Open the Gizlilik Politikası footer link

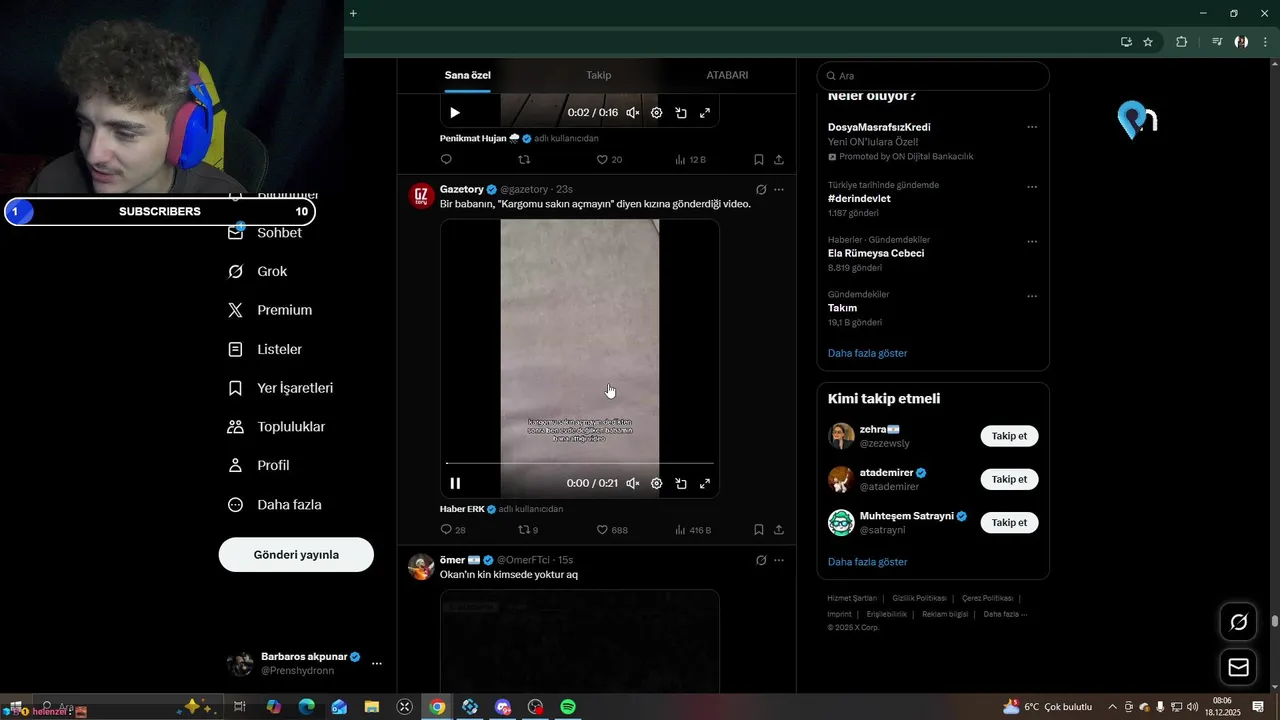(x=919, y=598)
